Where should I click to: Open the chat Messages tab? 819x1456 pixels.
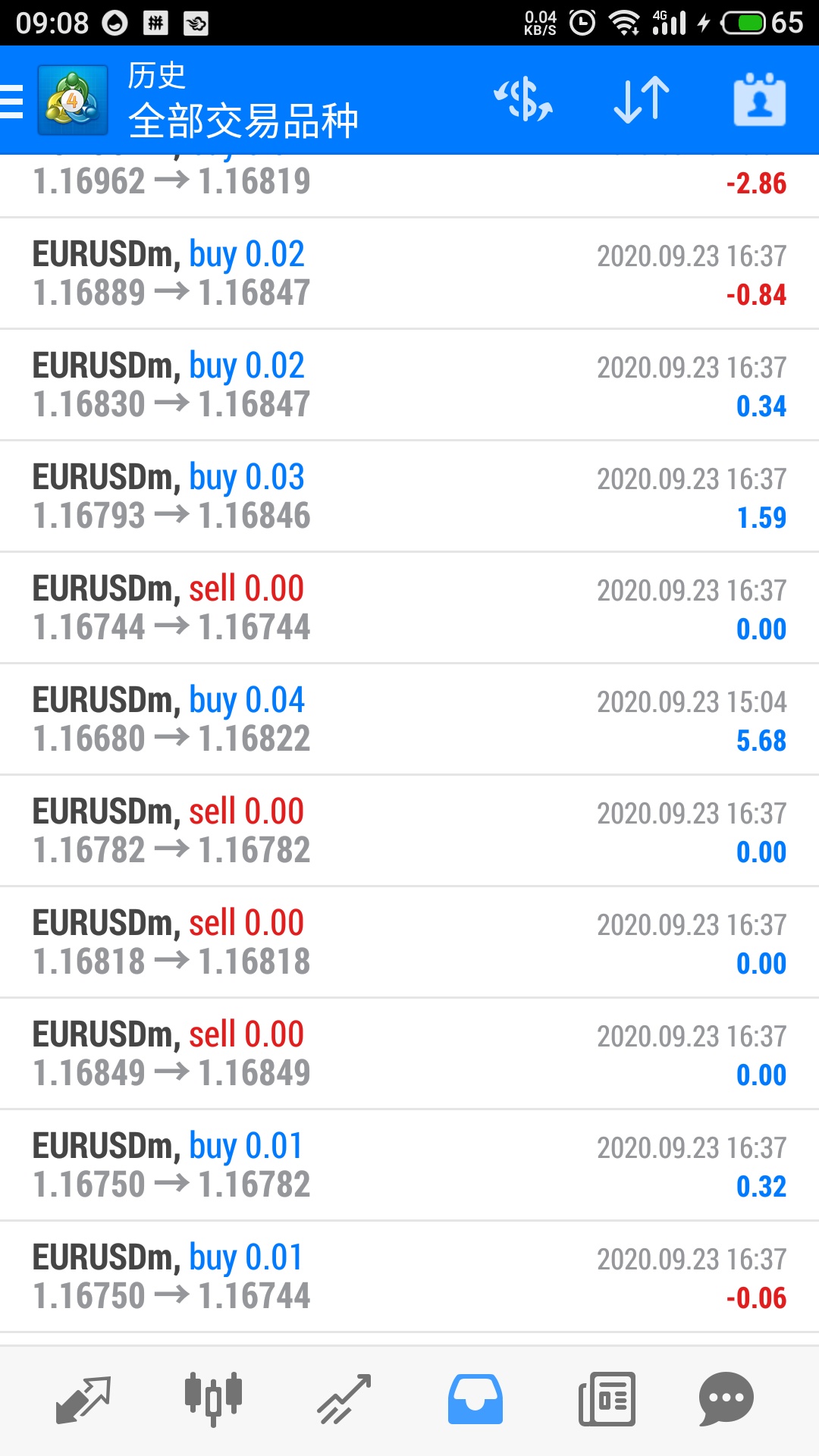[x=726, y=1399]
